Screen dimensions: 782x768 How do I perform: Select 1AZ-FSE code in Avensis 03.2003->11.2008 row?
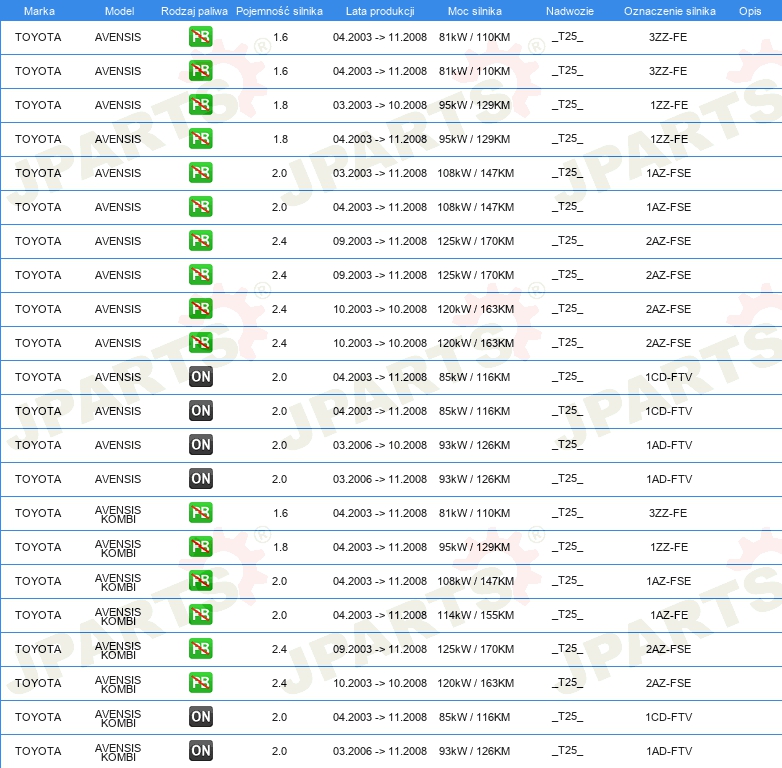[x=668, y=173]
